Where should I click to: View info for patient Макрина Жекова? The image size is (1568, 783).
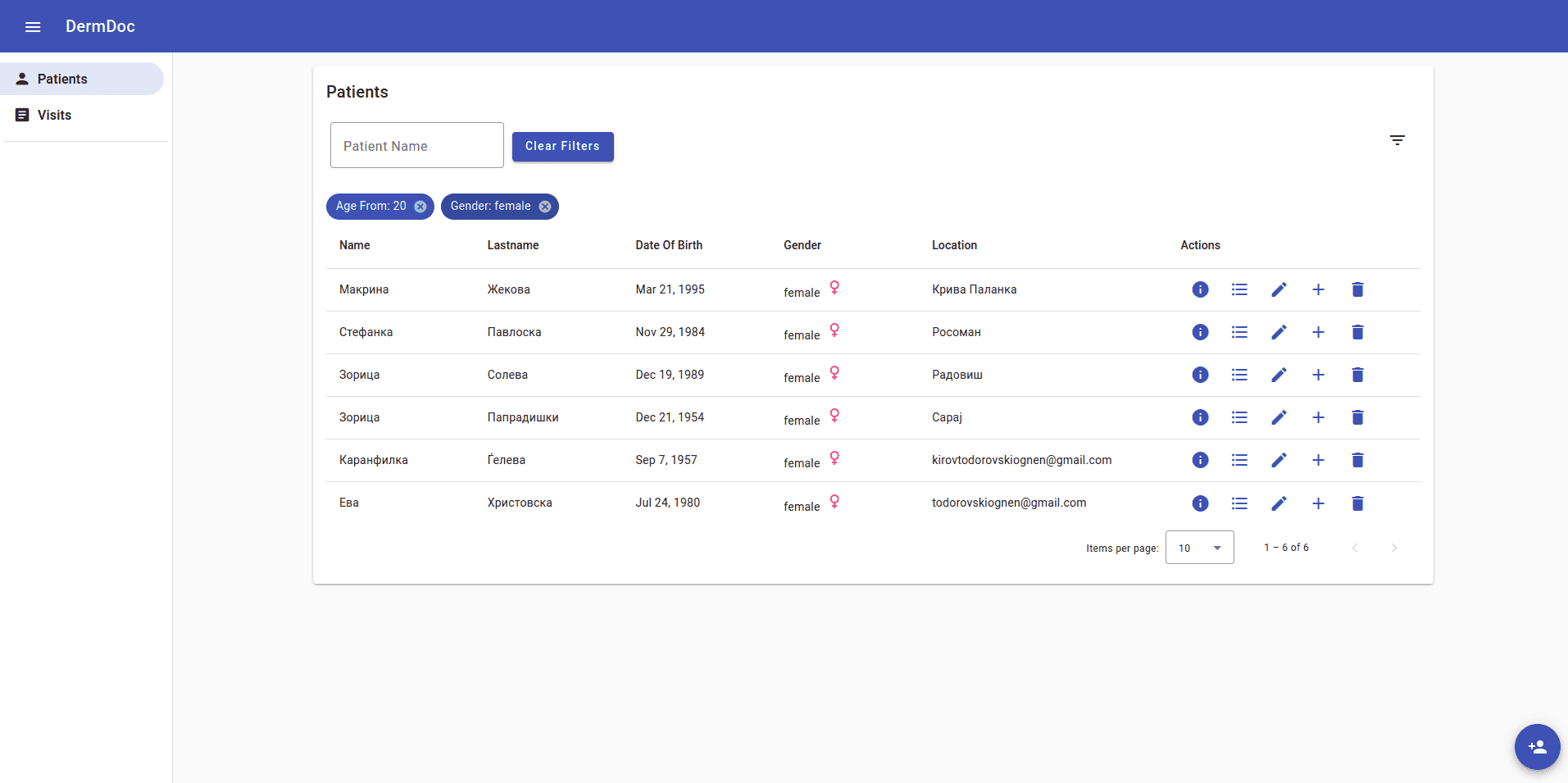coord(1200,289)
